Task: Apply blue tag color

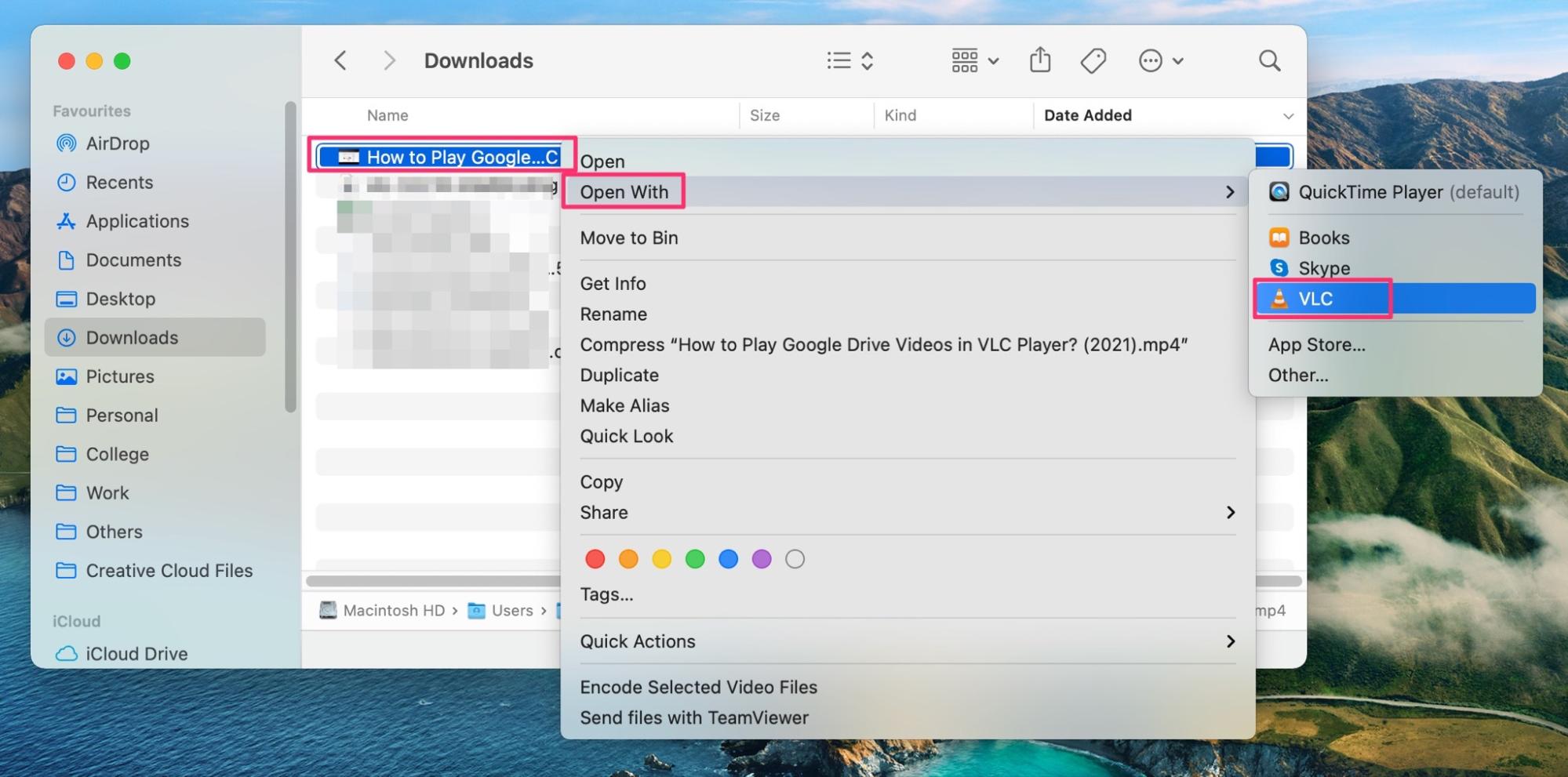Action: pos(729,559)
